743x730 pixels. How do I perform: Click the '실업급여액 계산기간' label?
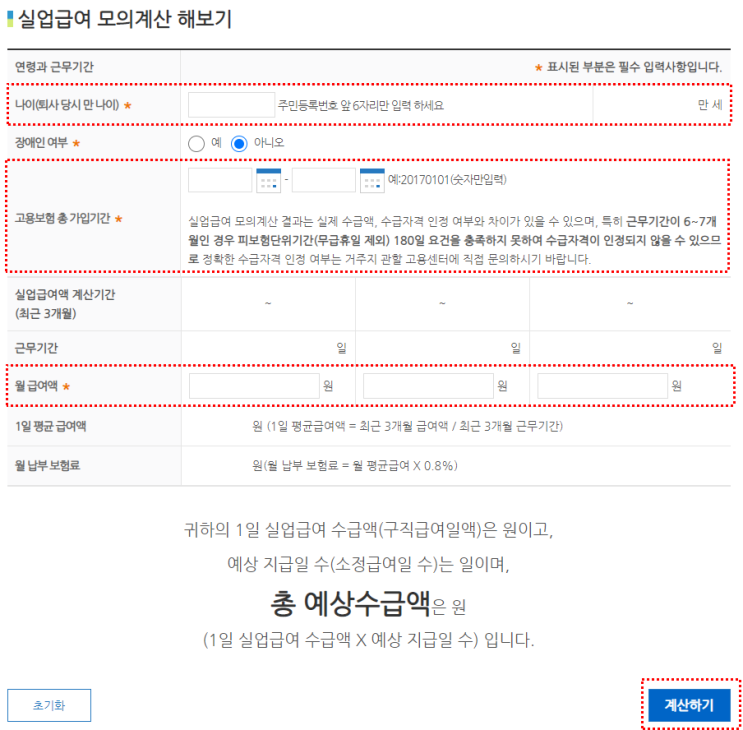65,295
